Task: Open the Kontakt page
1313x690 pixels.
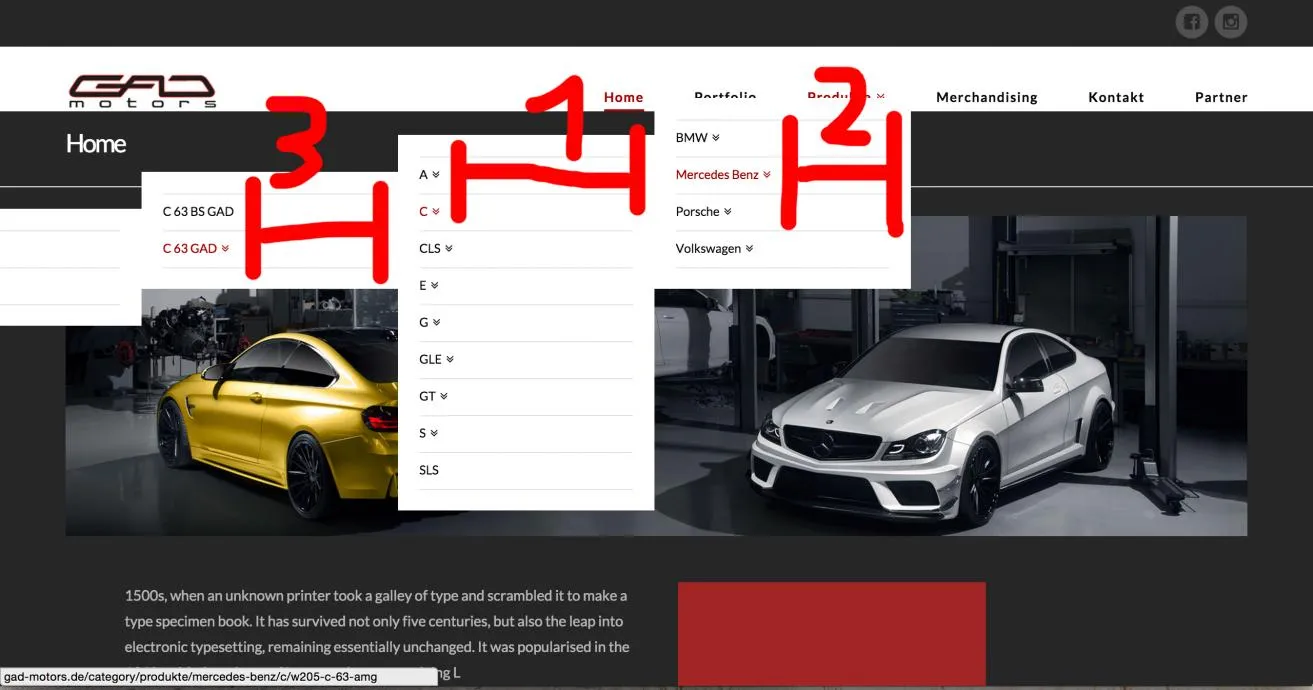Action: click(1116, 97)
